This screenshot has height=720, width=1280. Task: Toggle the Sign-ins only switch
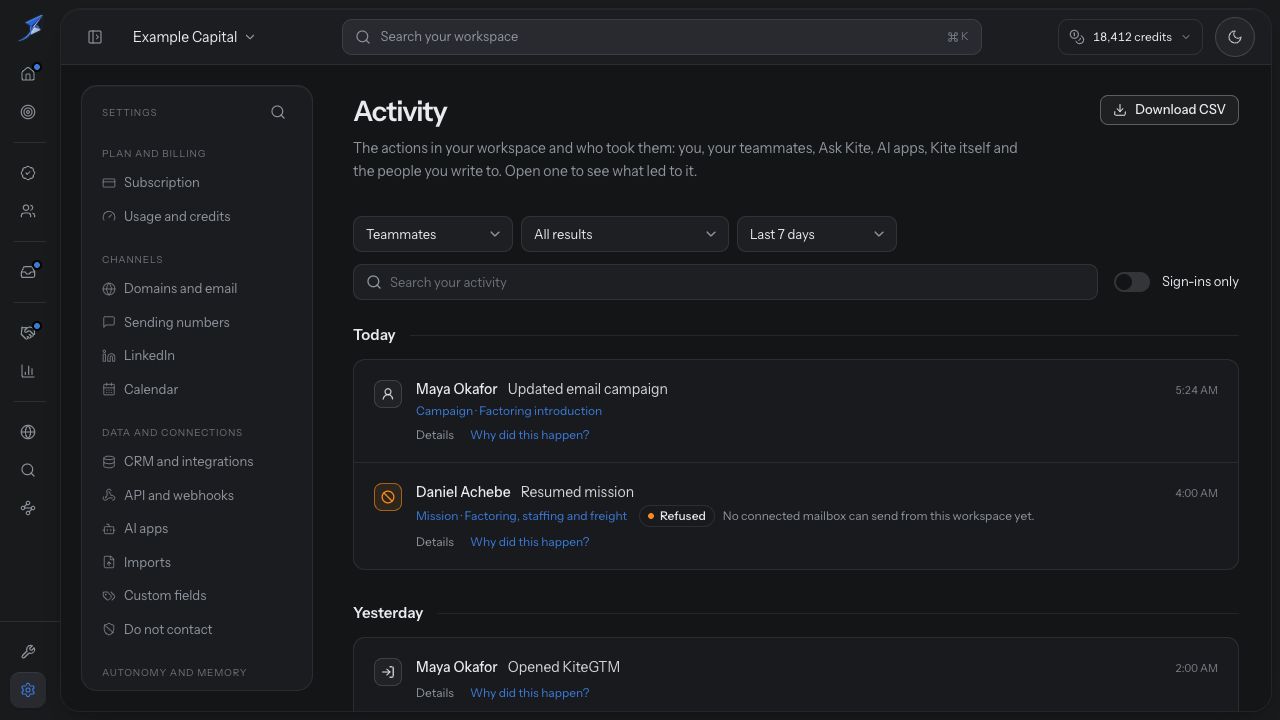click(1132, 282)
